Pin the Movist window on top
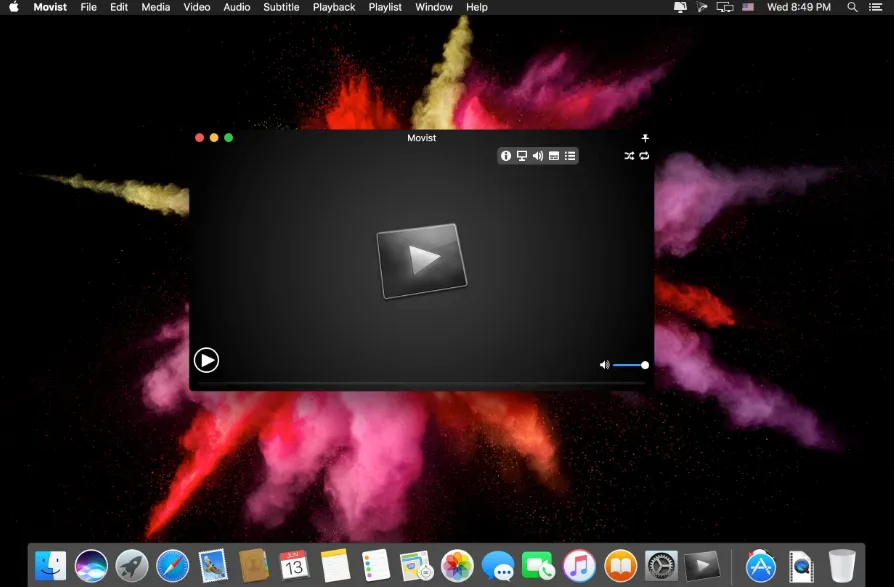This screenshot has height=587, width=894. point(645,138)
